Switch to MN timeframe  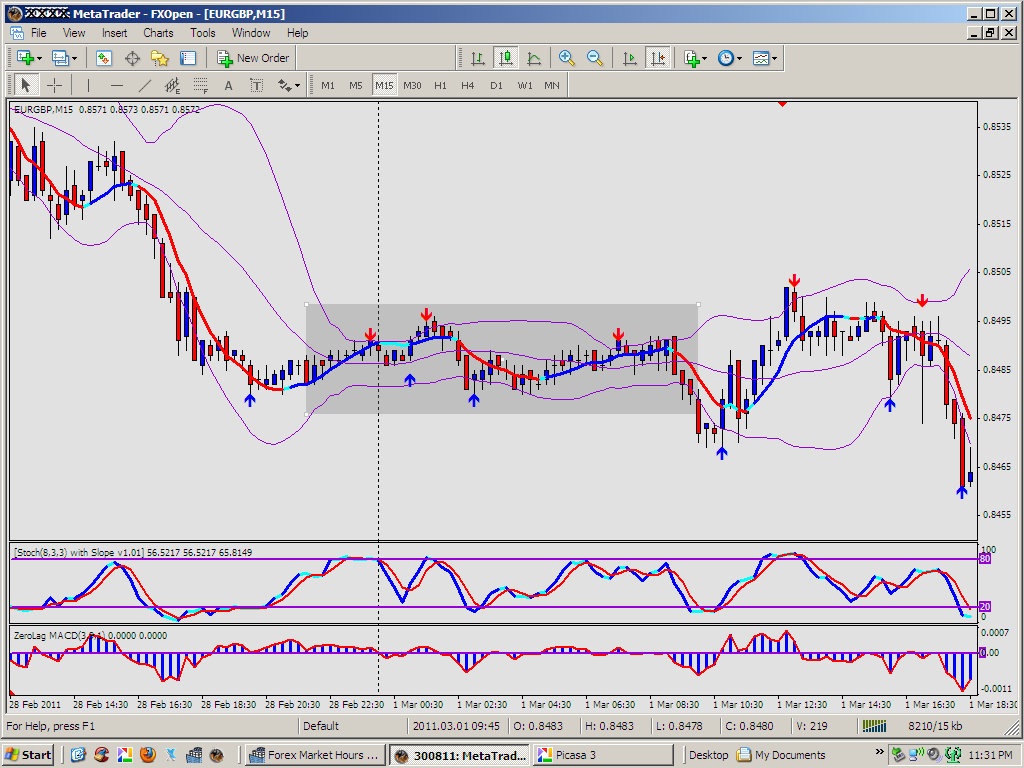point(552,86)
